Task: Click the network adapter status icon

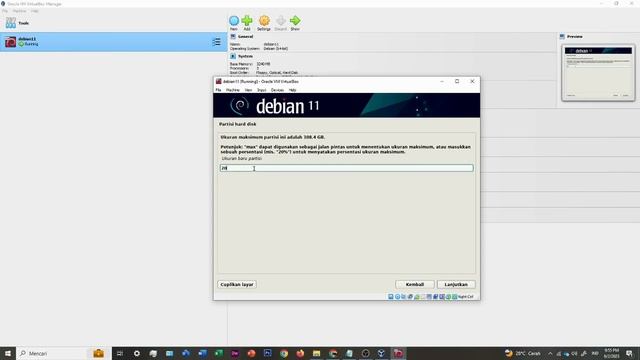Action: coord(410,297)
